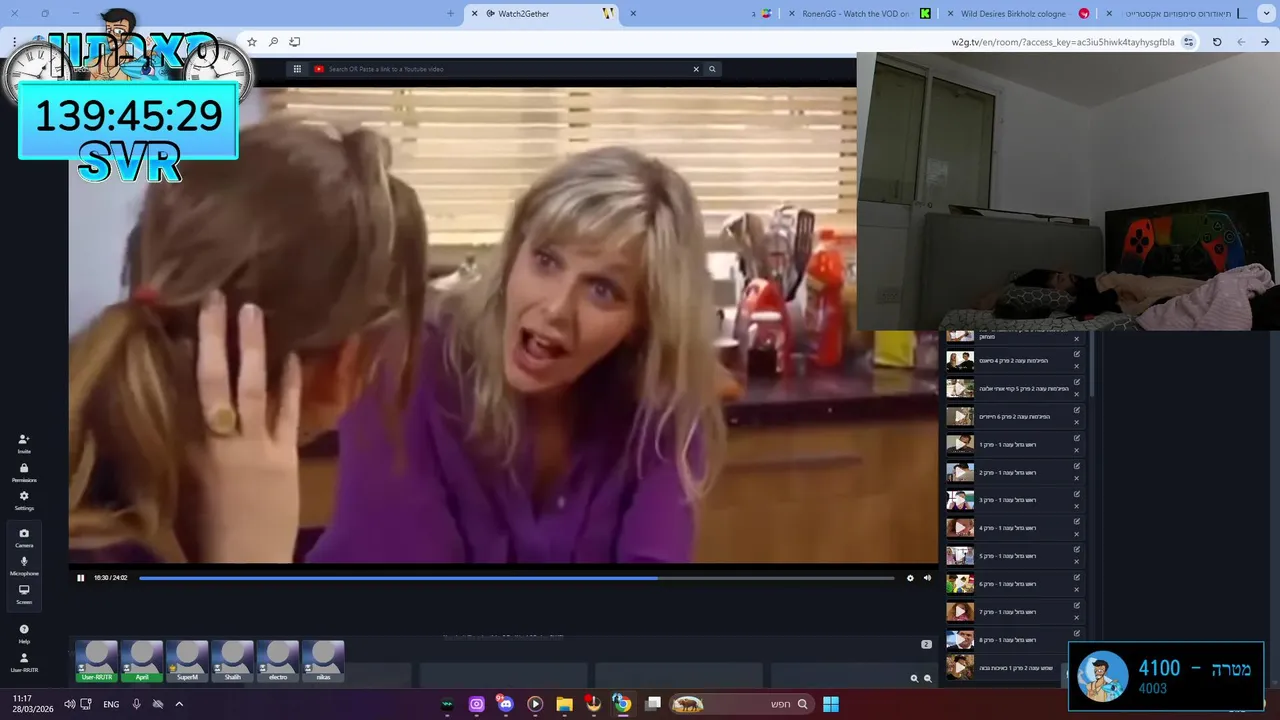The image size is (1280, 720).
Task: Click title 'ראש גדול עונה 1 - פרק 5'
Action: click(x=1007, y=556)
